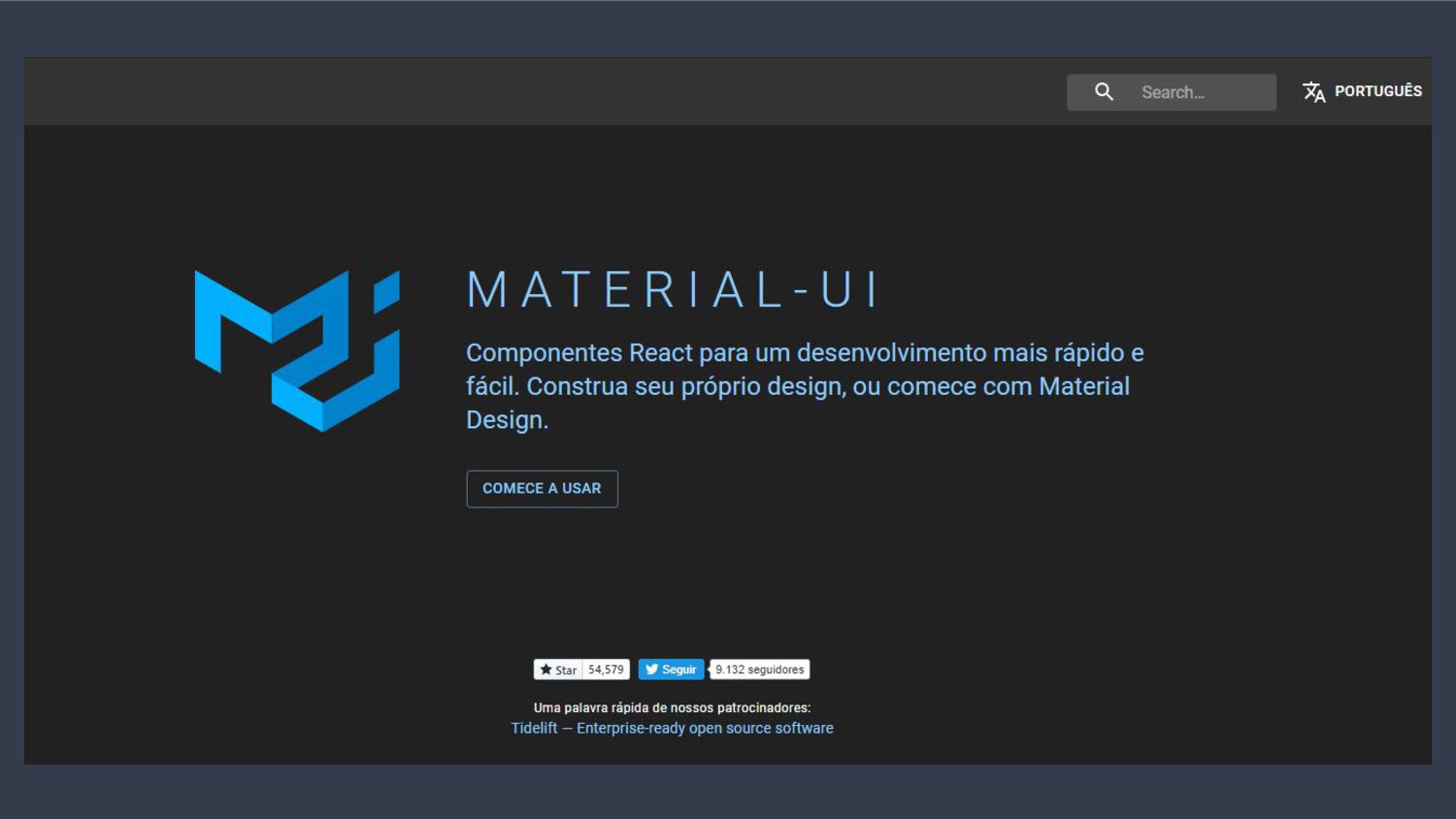
Task: Click the translate language icon
Action: pos(1313,92)
